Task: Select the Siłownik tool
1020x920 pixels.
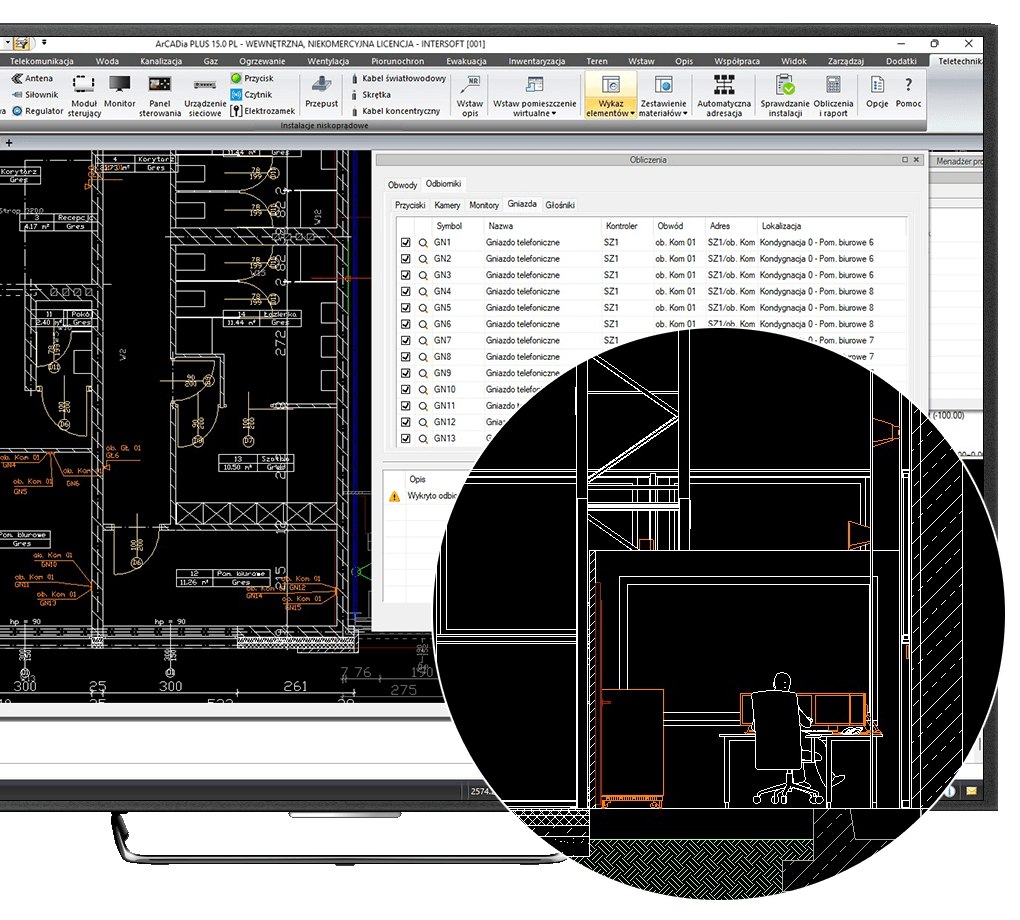Action: pyautogui.click(x=34, y=94)
